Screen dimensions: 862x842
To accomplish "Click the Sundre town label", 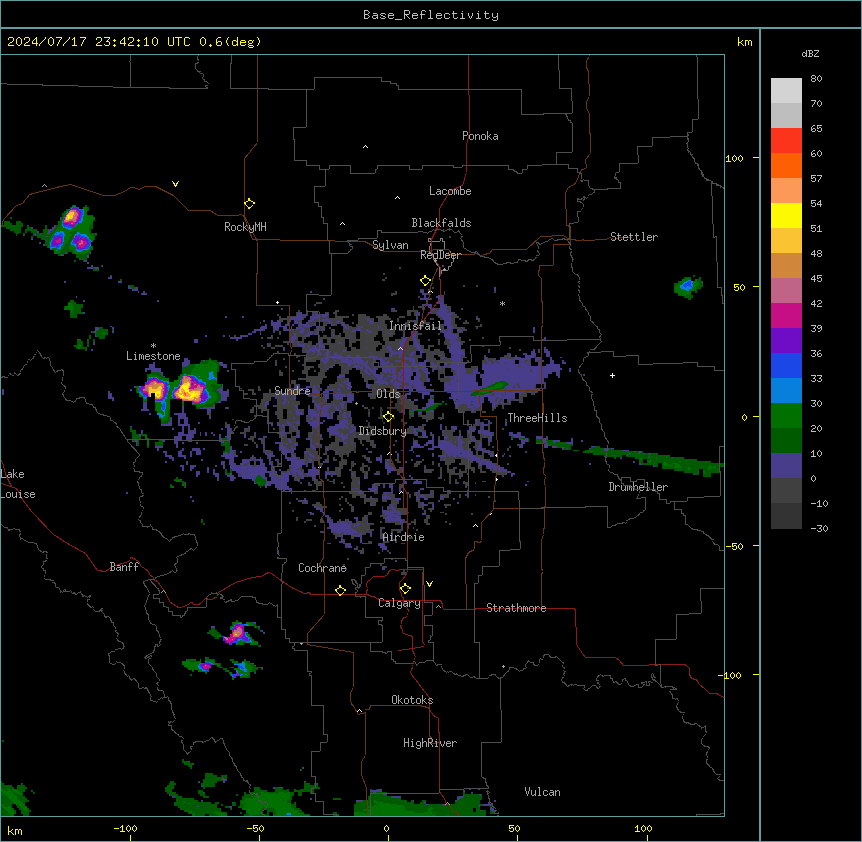I will pyautogui.click(x=292, y=391).
